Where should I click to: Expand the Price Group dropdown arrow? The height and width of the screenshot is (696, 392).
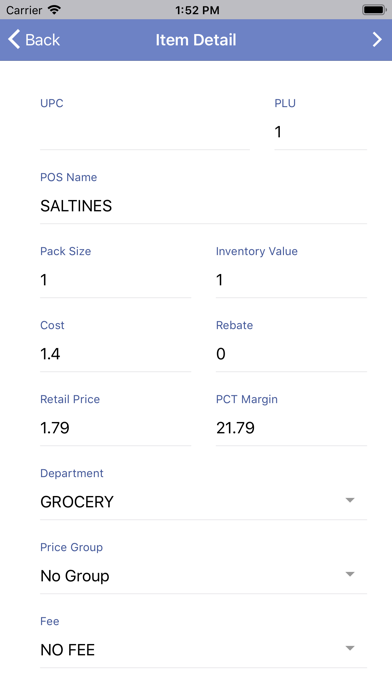click(x=350, y=574)
